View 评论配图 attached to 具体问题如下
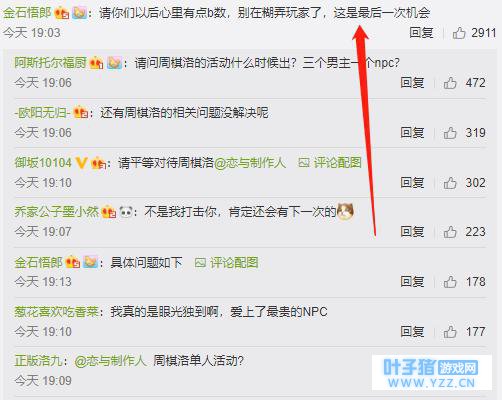Viewport: 502px width, 400px height. coord(226,263)
